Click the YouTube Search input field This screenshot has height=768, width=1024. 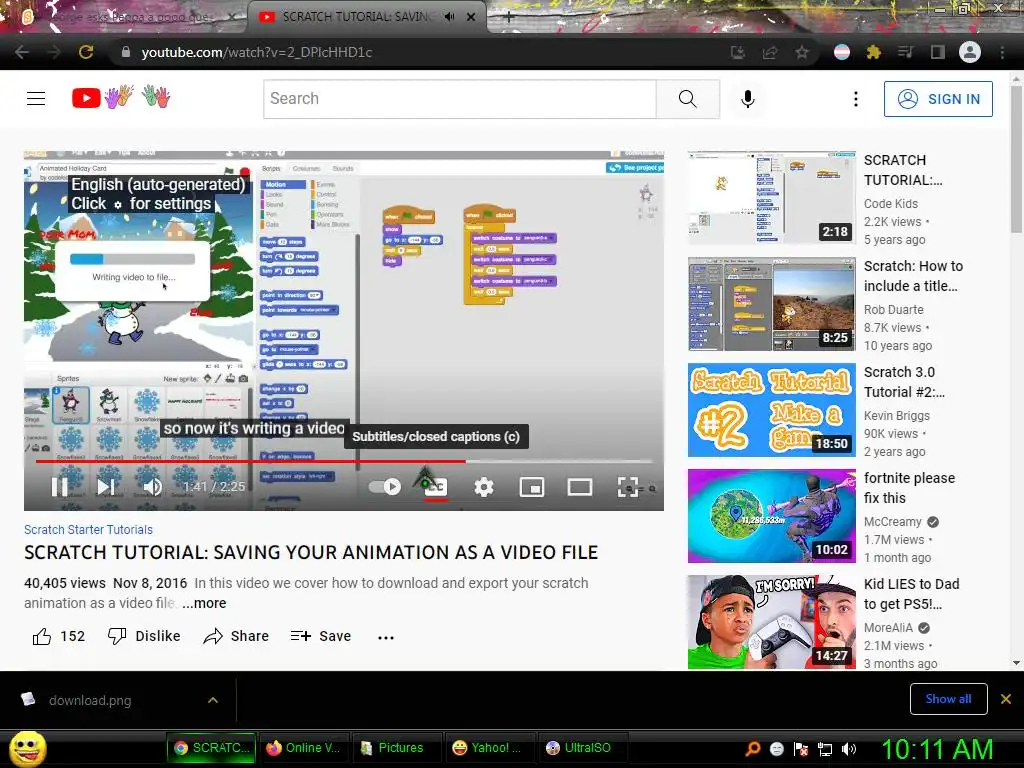pyautogui.click(x=460, y=99)
